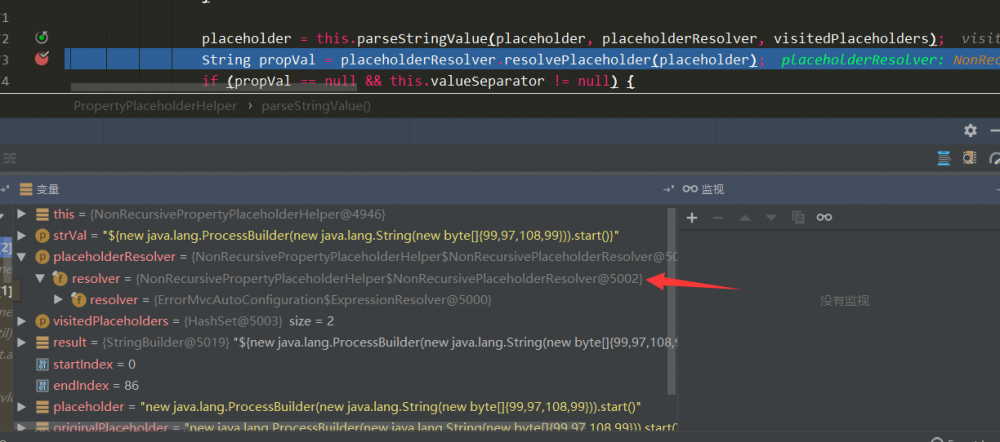Toggle the breakpoint on the highlighted propVal line
This screenshot has width=1000, height=442.
click(41, 59)
